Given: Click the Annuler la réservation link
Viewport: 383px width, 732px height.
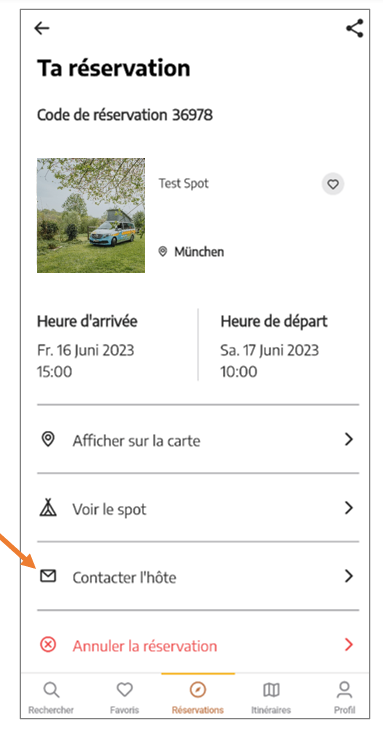Looking at the screenshot, I should pyautogui.click(x=145, y=646).
